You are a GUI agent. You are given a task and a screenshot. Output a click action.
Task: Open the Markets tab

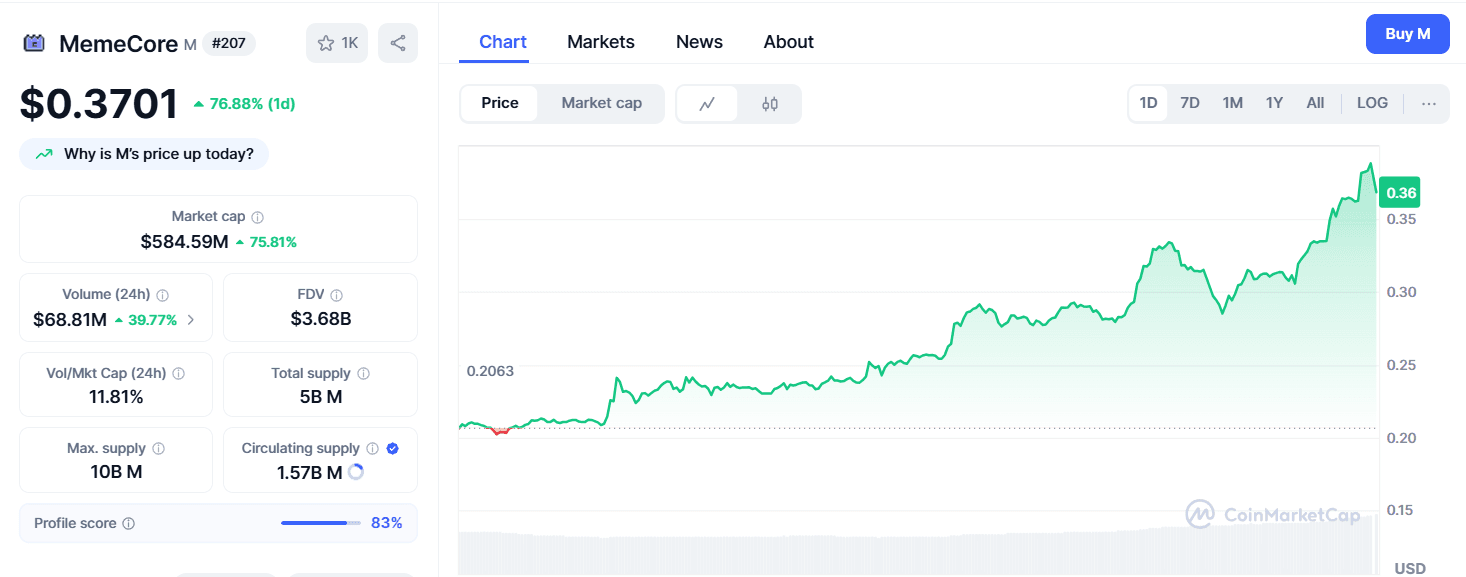600,42
